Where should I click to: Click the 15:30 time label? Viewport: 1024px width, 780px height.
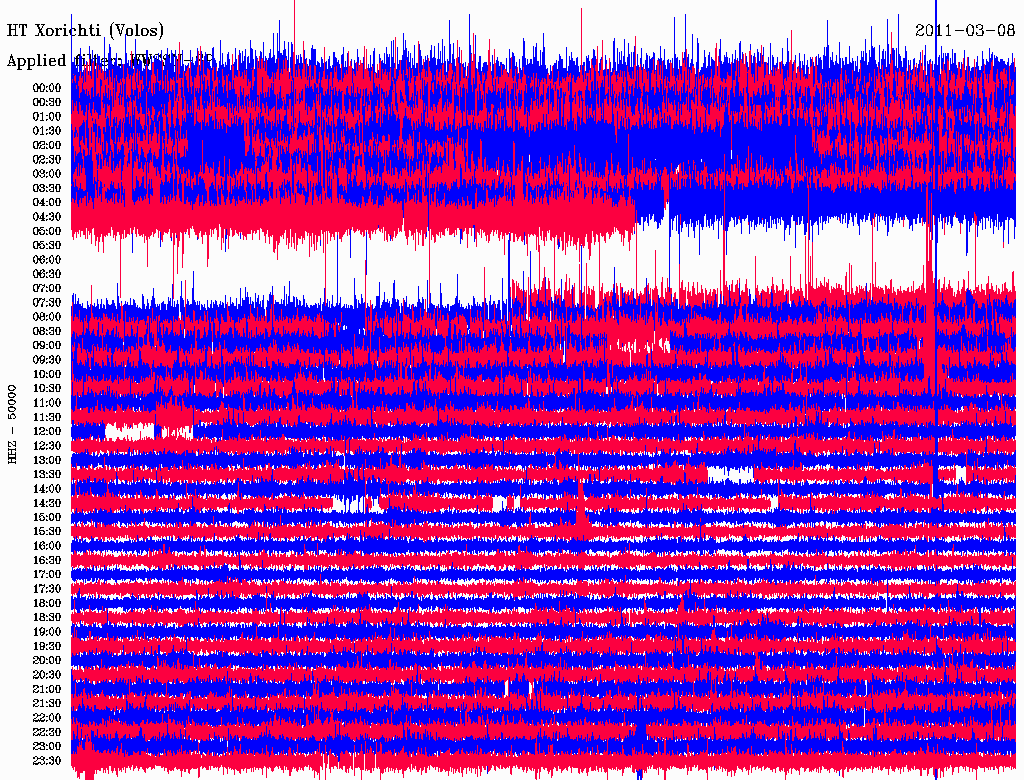[x=47, y=531]
